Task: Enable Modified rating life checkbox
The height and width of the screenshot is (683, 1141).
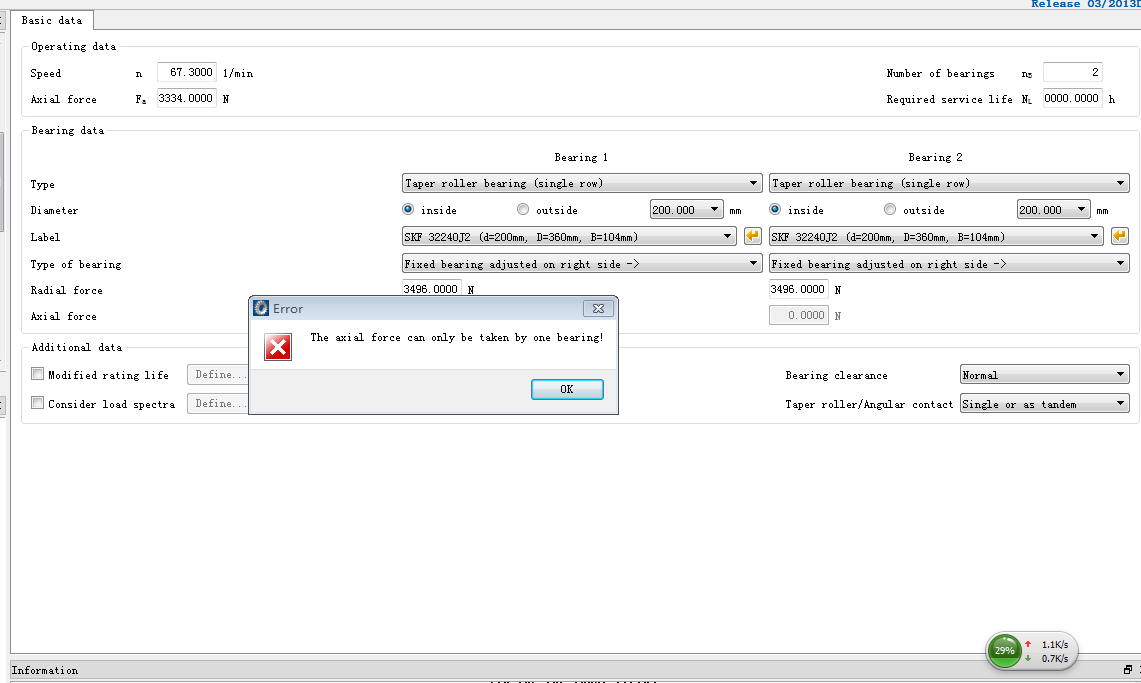Action: point(38,374)
